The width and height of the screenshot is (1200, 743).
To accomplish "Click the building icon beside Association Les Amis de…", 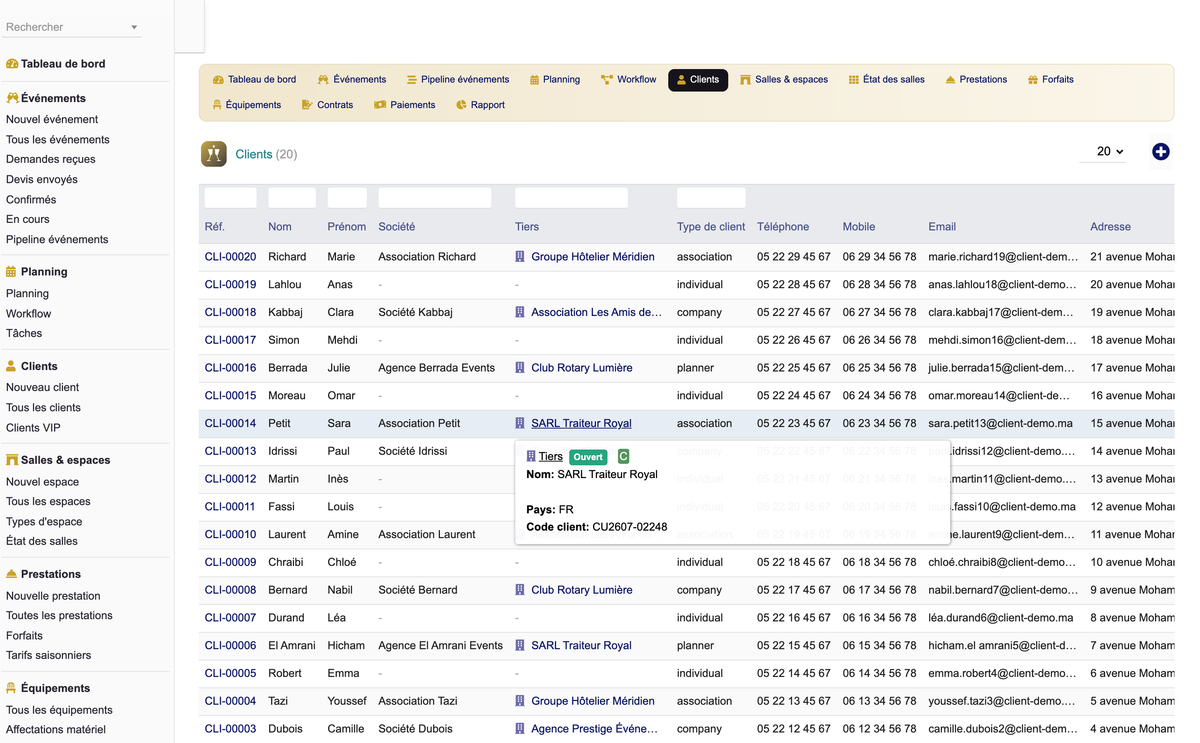I will 520,312.
